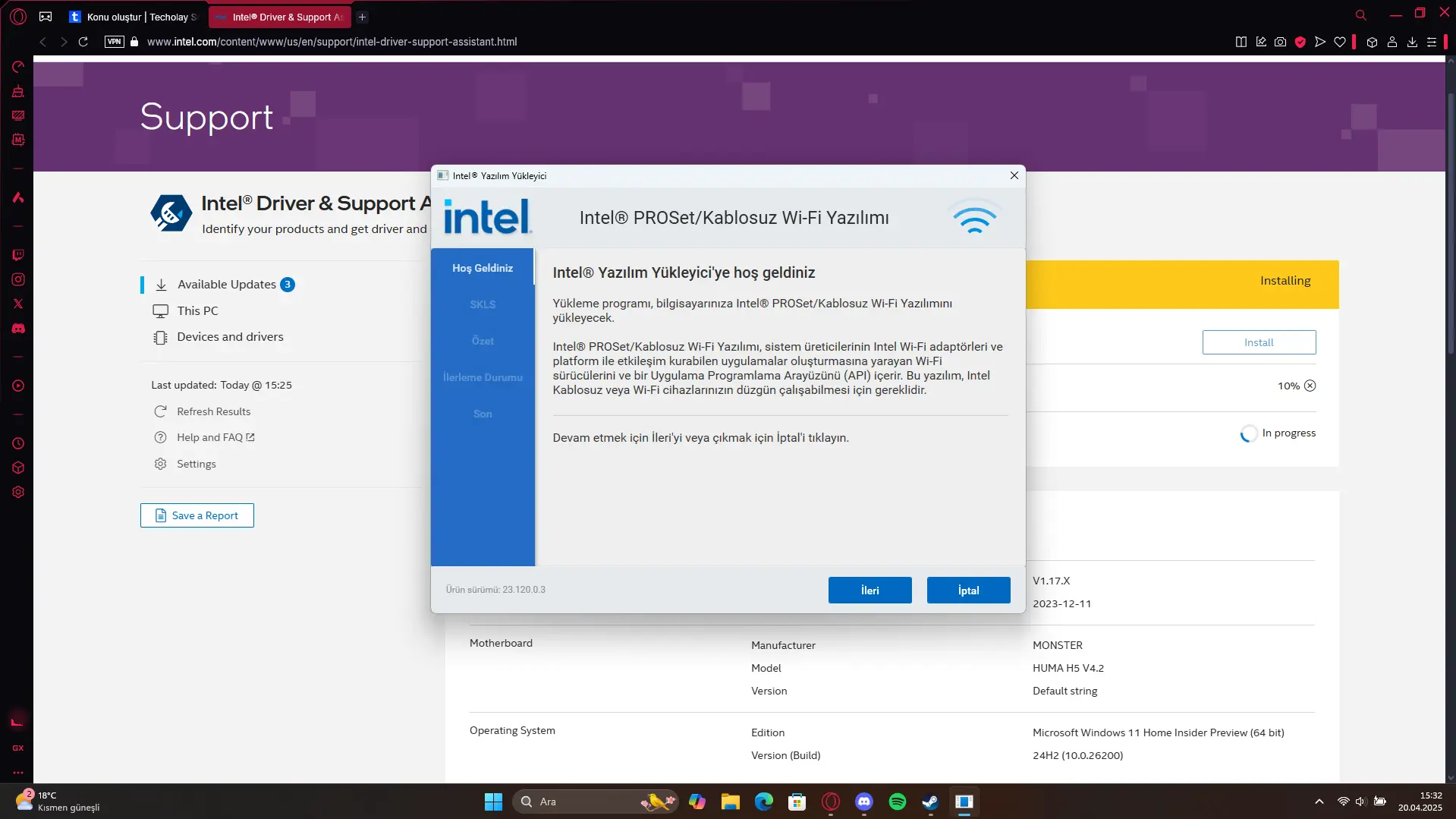Open Spotify from the taskbar
The width and height of the screenshot is (1456, 819).
(898, 802)
